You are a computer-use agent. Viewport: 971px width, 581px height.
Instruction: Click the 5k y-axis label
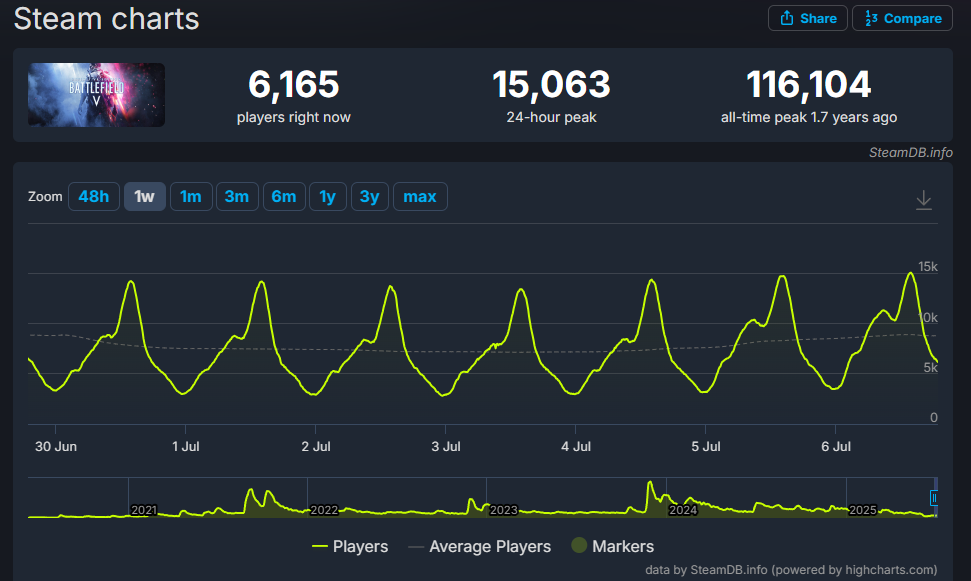point(931,367)
